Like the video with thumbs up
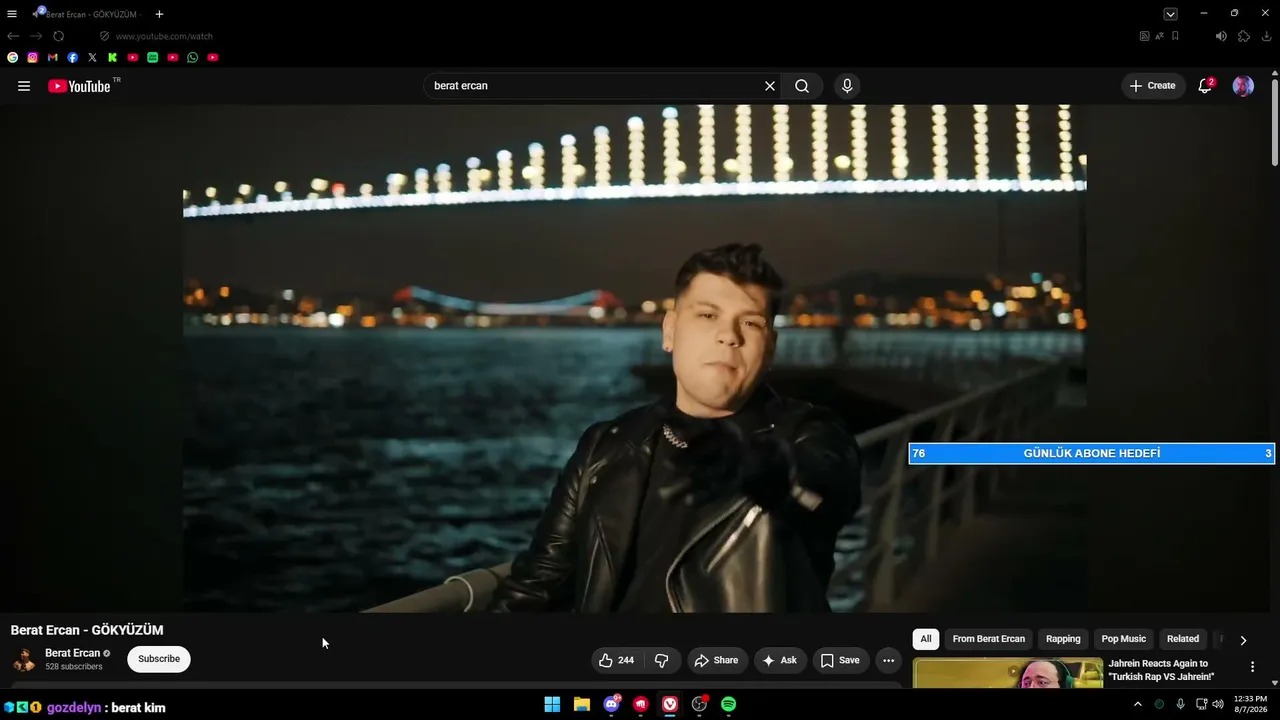 617,660
